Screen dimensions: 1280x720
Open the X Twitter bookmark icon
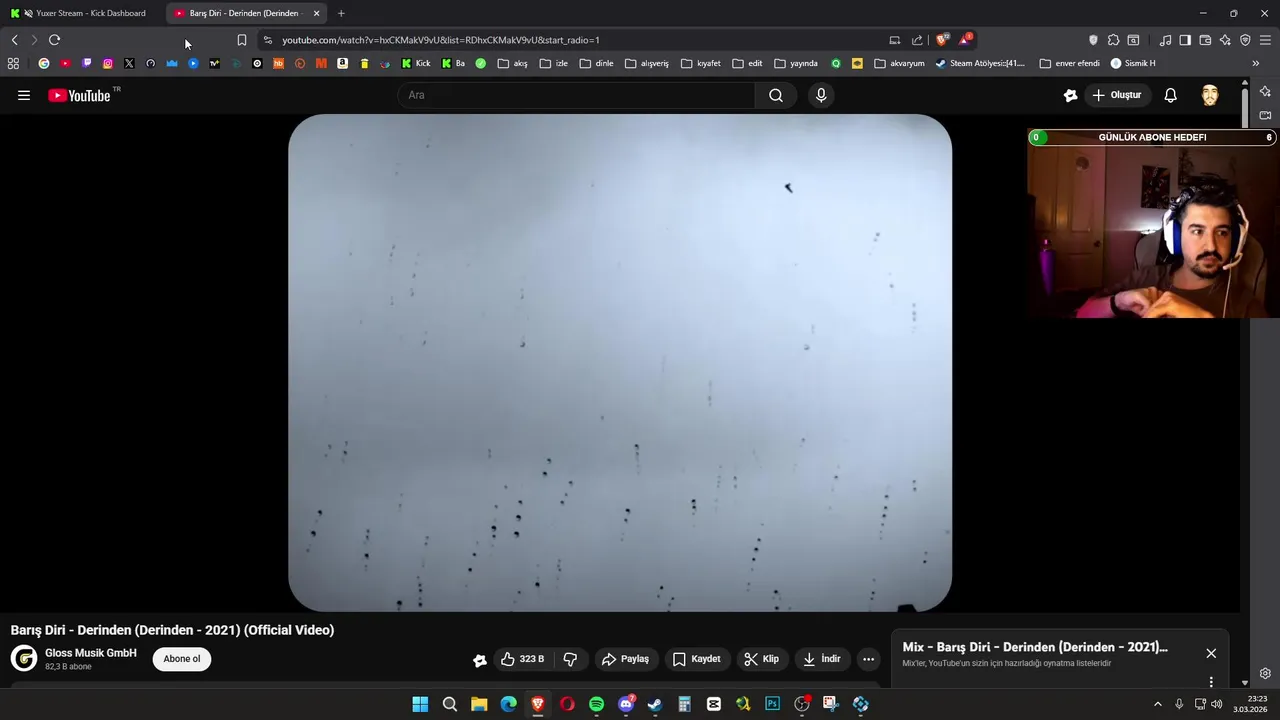[x=129, y=63]
